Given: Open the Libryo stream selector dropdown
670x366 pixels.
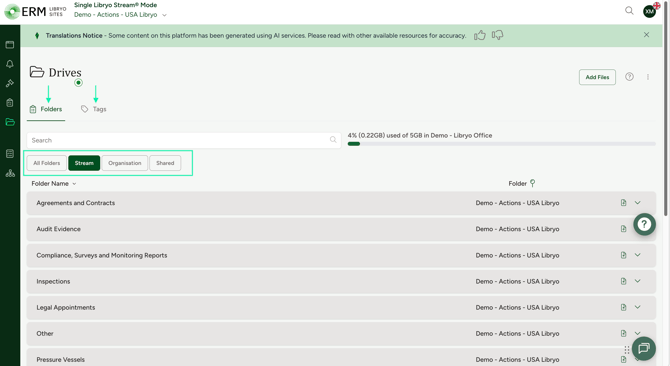Looking at the screenshot, I should (120, 15).
